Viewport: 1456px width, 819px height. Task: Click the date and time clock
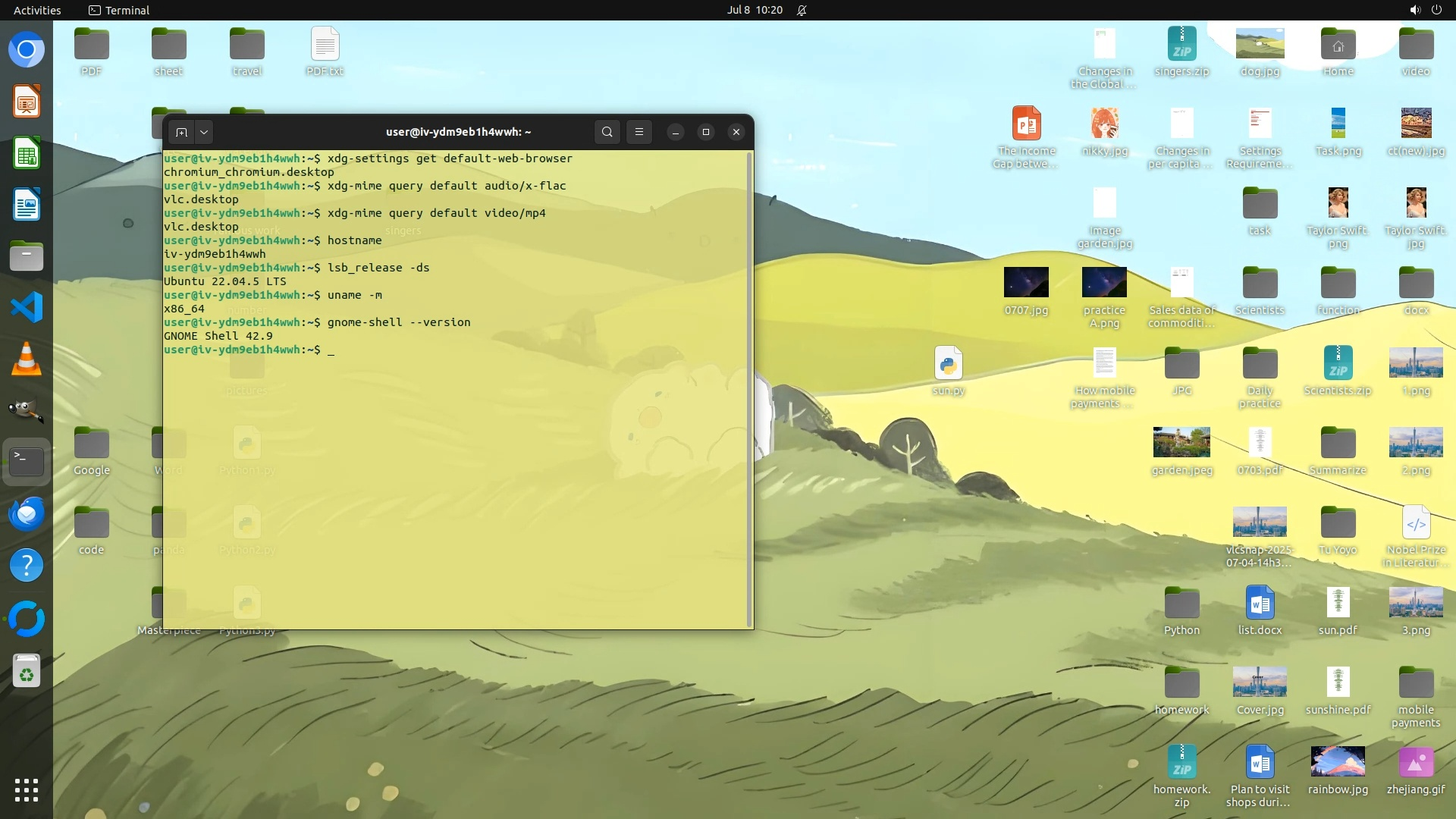(754, 10)
